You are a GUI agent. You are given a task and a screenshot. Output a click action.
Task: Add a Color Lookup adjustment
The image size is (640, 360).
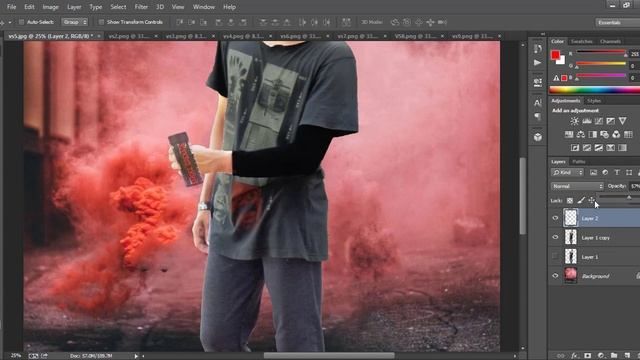[x=628, y=134]
